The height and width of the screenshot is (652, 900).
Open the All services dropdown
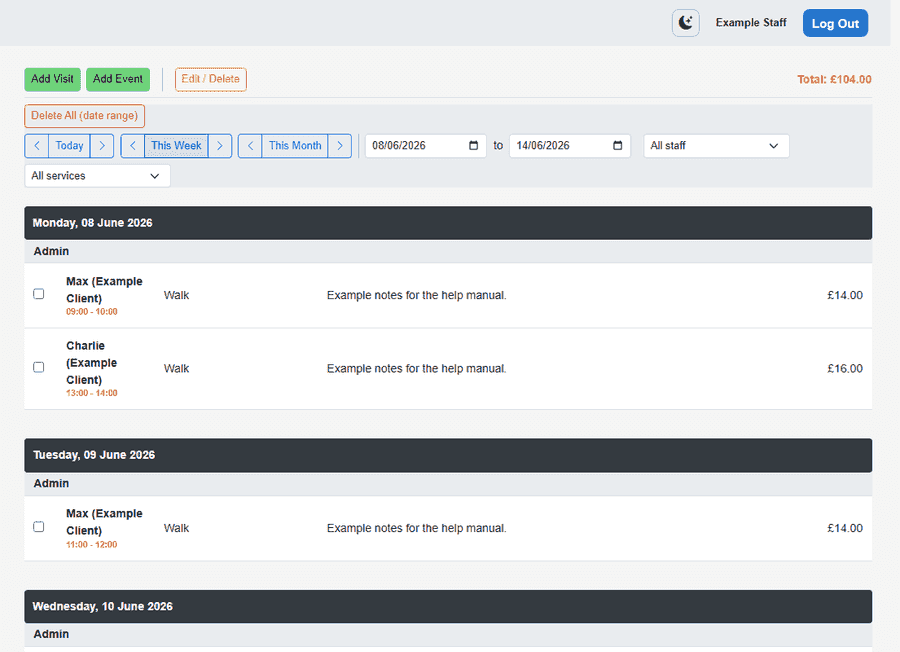point(97,176)
